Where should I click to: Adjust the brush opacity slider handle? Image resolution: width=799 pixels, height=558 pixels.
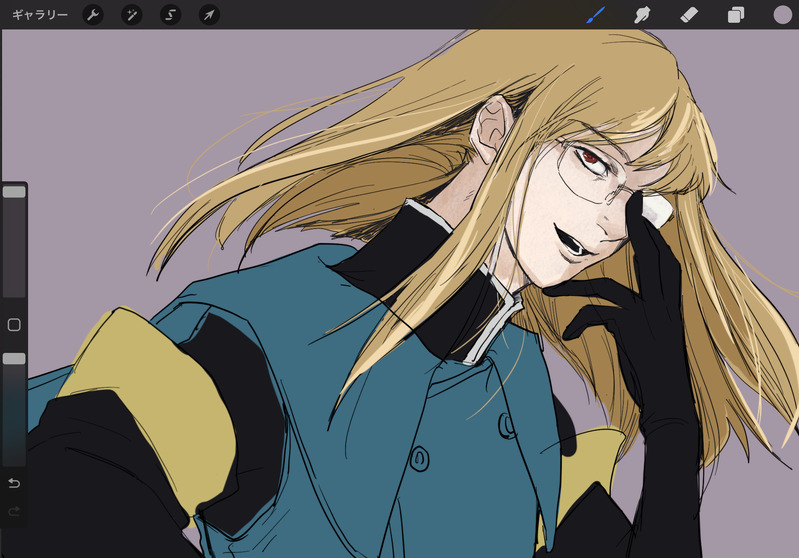tap(14, 359)
